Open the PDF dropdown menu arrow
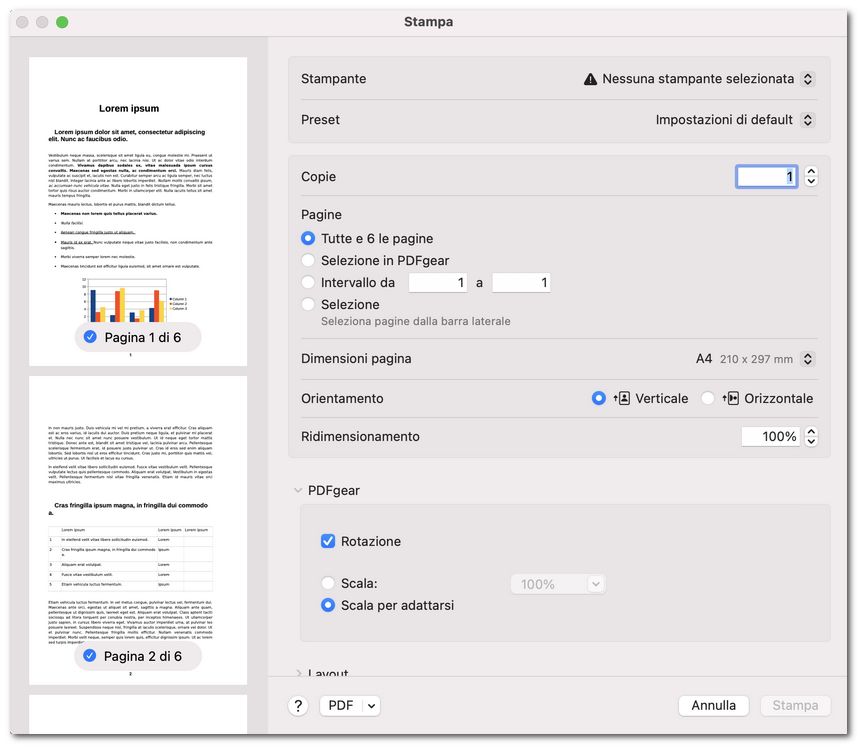 coord(372,705)
